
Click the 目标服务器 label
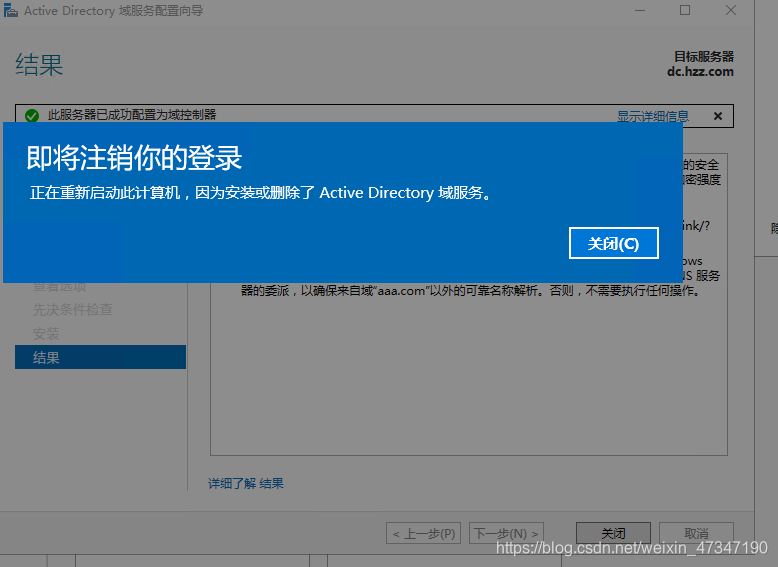click(x=704, y=57)
